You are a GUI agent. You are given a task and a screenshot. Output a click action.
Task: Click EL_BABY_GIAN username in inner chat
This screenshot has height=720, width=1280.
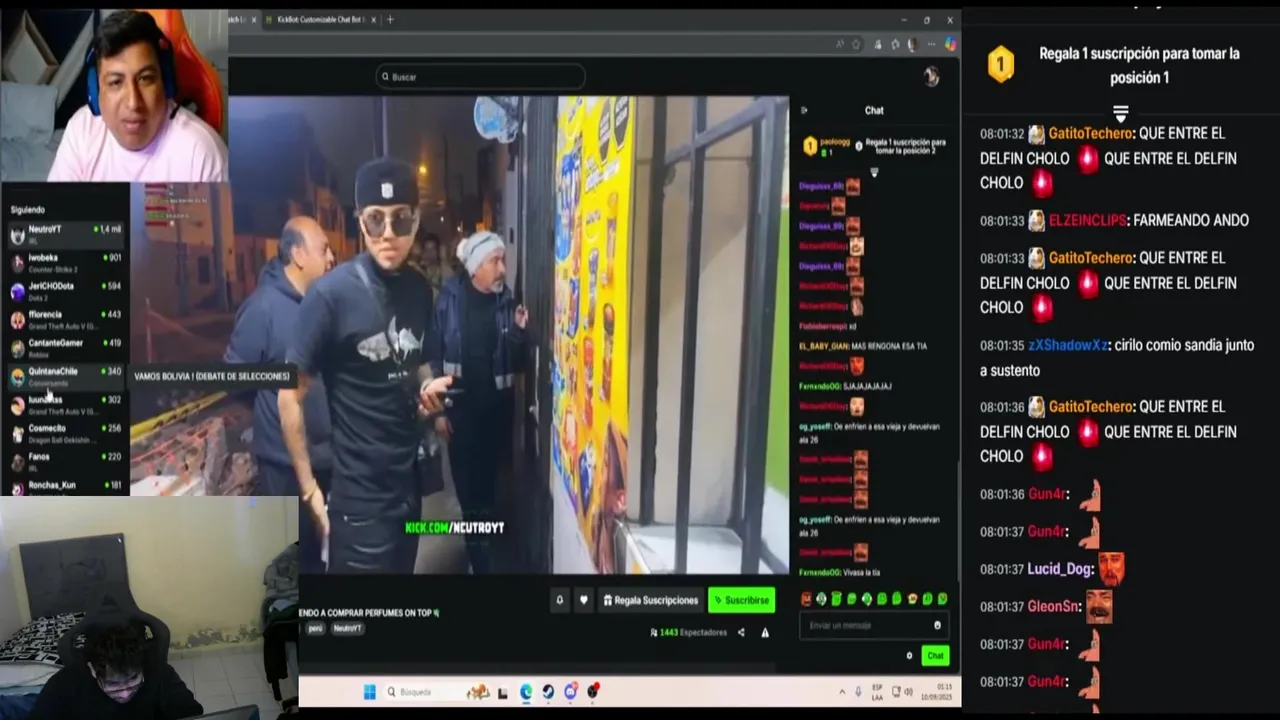[x=824, y=346]
